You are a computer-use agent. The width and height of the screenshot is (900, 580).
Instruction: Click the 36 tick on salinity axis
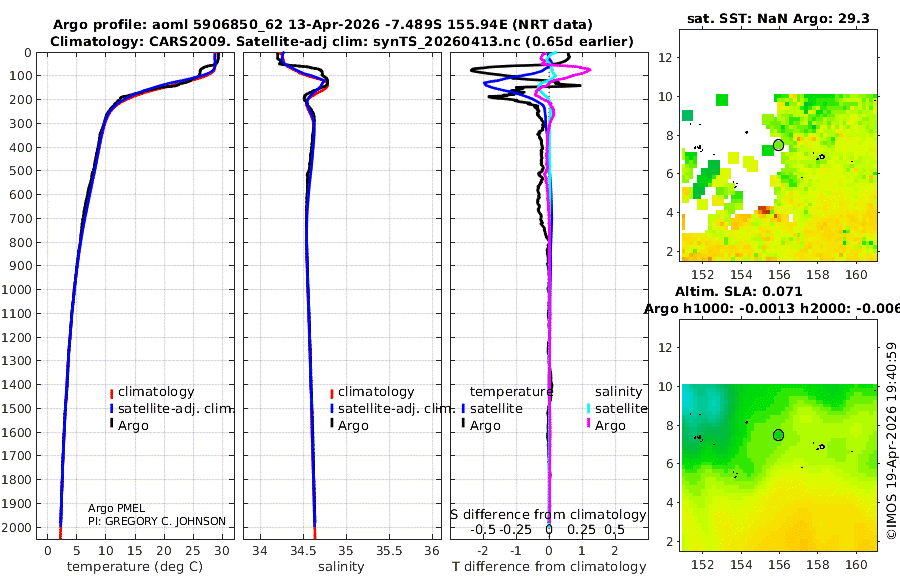coord(432,551)
